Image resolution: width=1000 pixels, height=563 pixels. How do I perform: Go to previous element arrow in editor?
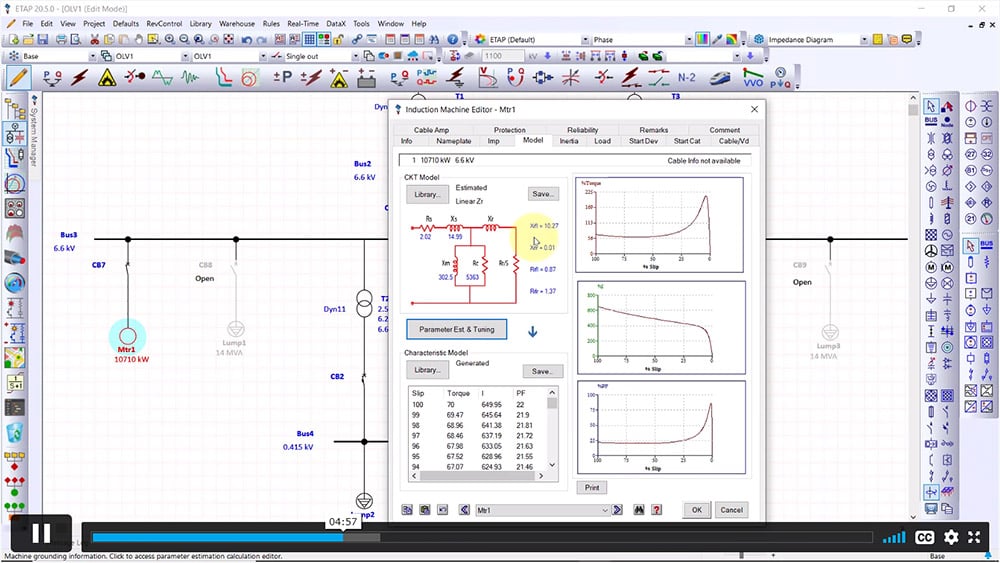(x=464, y=510)
